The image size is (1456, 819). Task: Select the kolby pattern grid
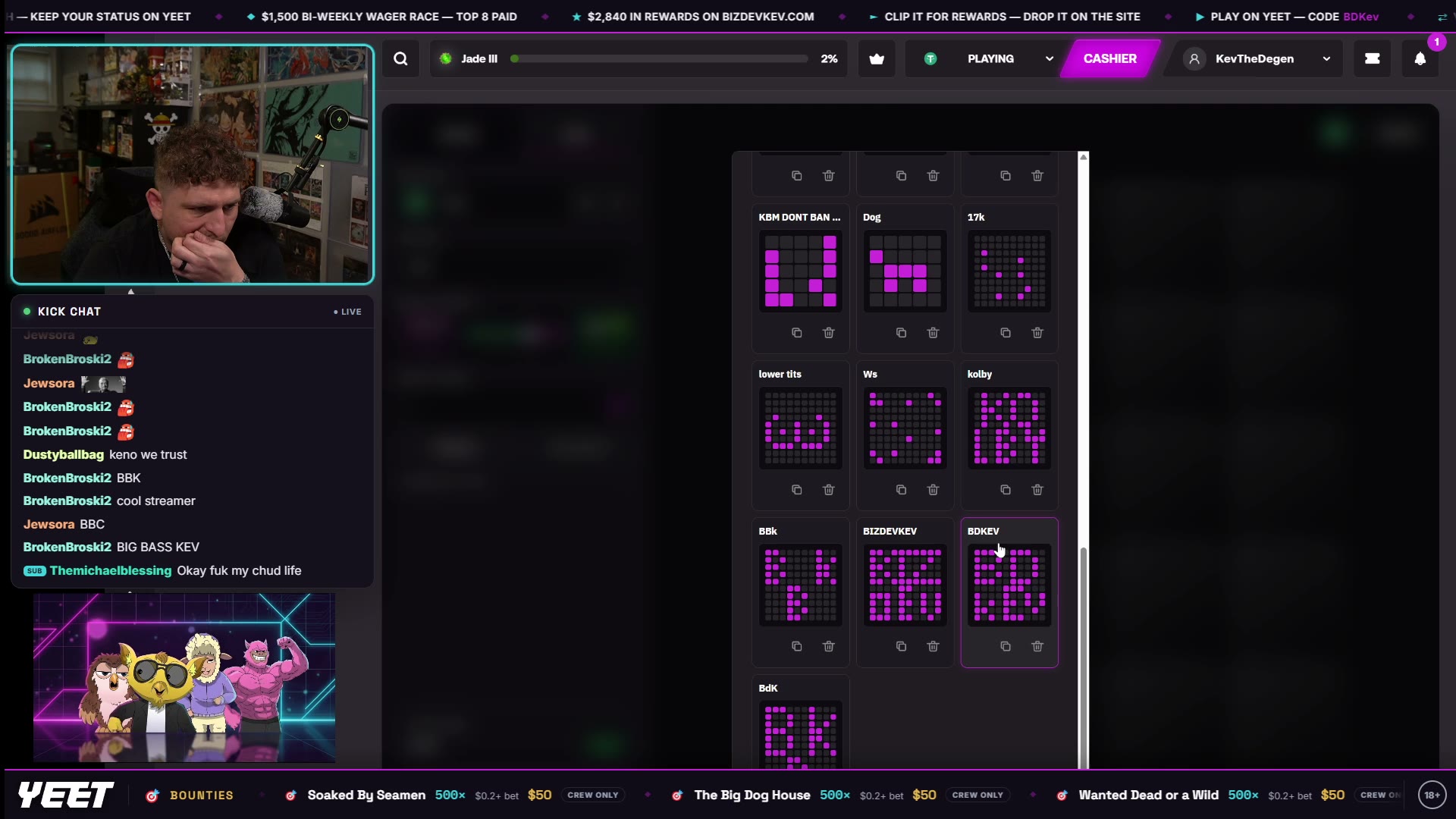[1009, 428]
